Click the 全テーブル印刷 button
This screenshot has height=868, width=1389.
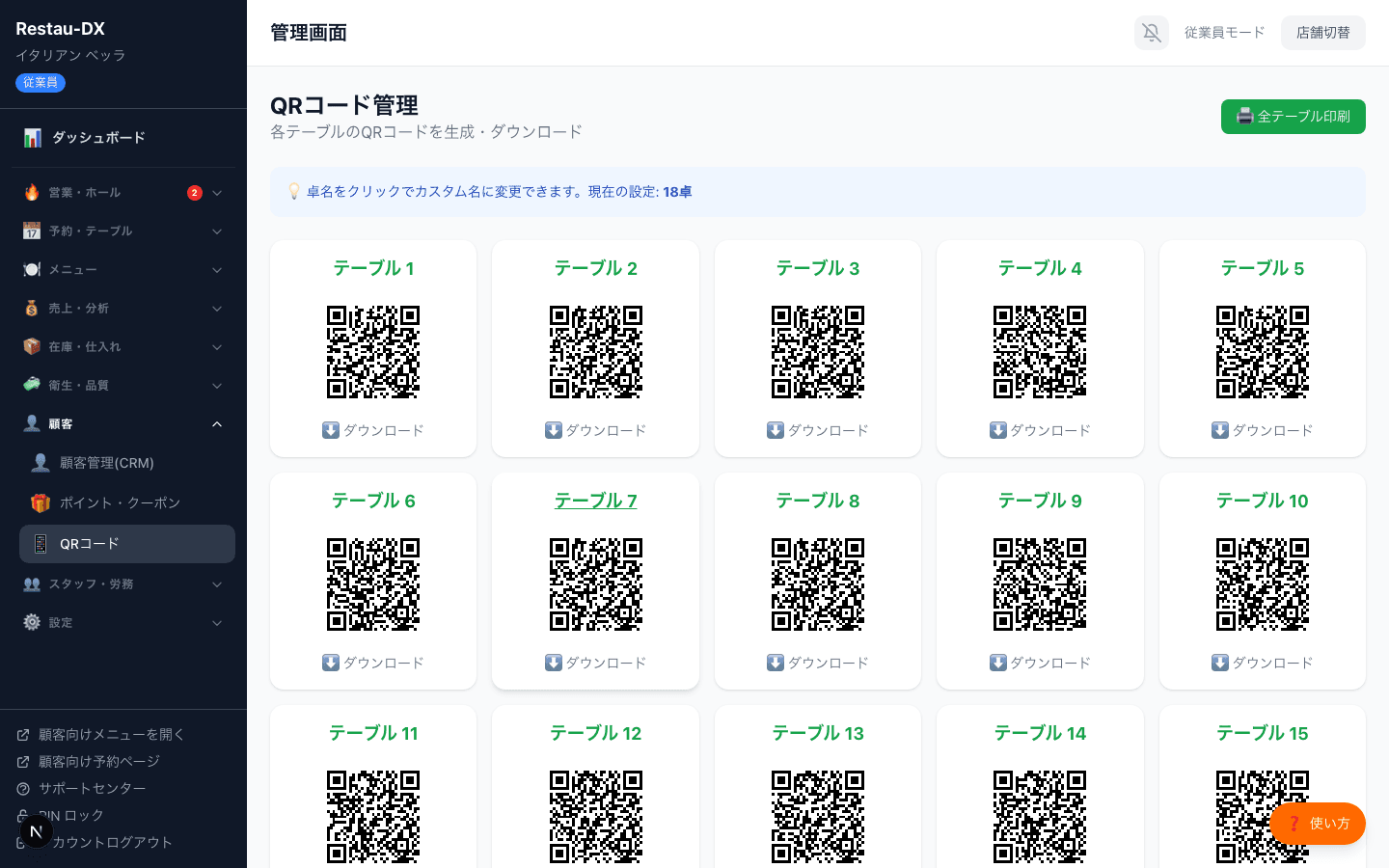(x=1294, y=117)
